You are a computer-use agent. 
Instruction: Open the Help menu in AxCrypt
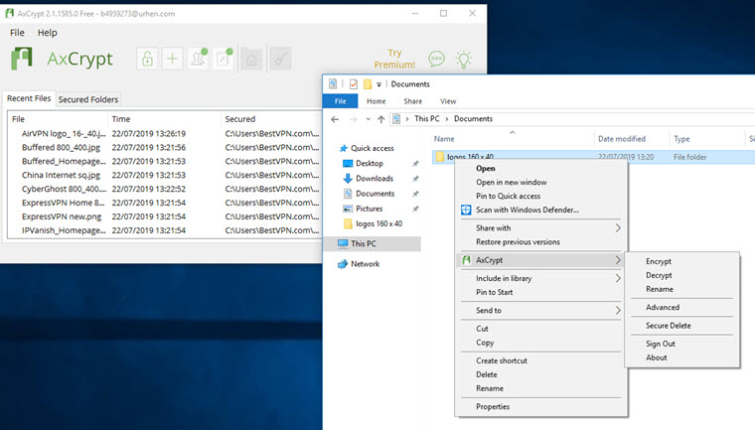[47, 33]
